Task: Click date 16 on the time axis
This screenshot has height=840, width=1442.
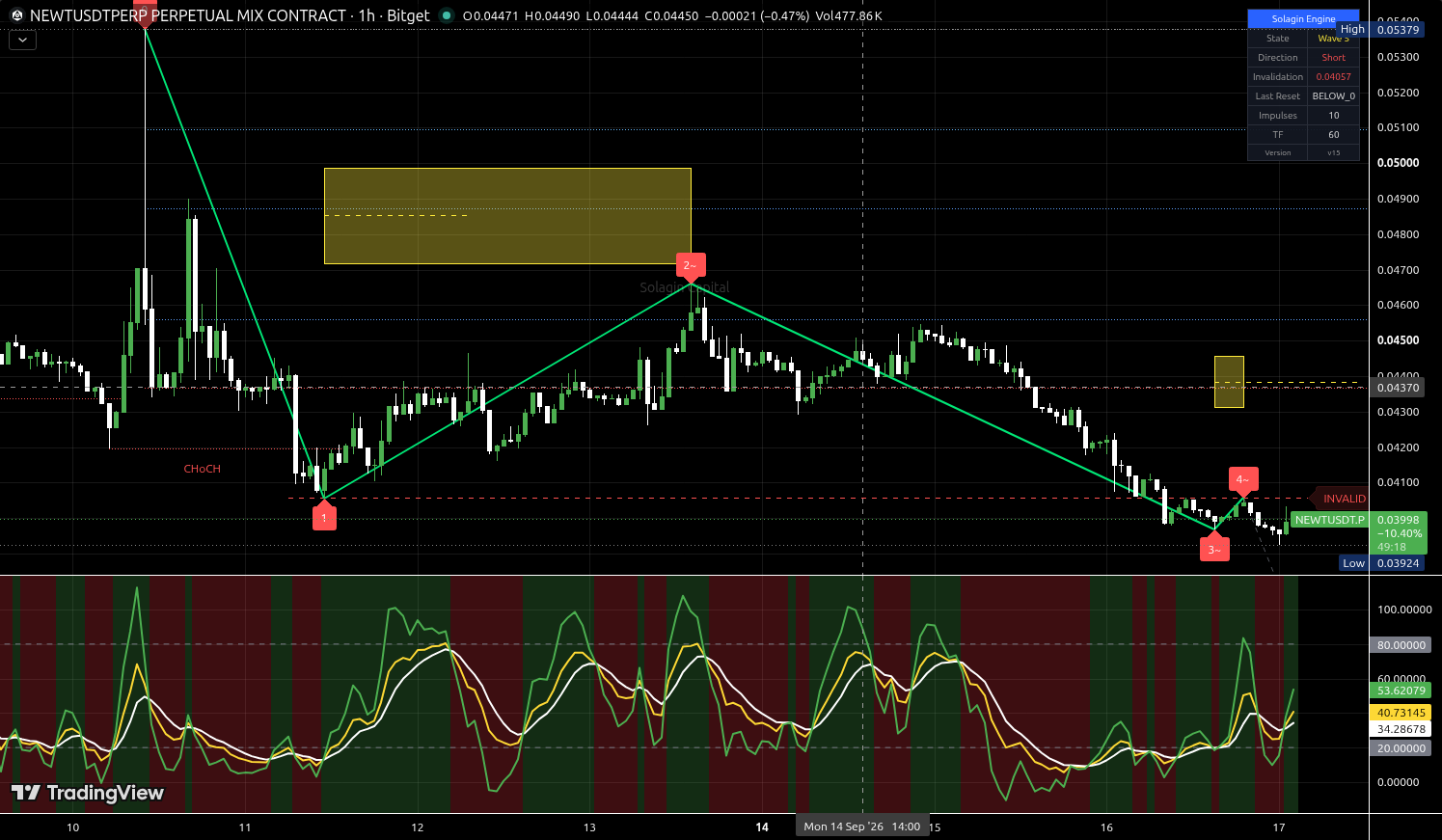Action: click(1106, 827)
